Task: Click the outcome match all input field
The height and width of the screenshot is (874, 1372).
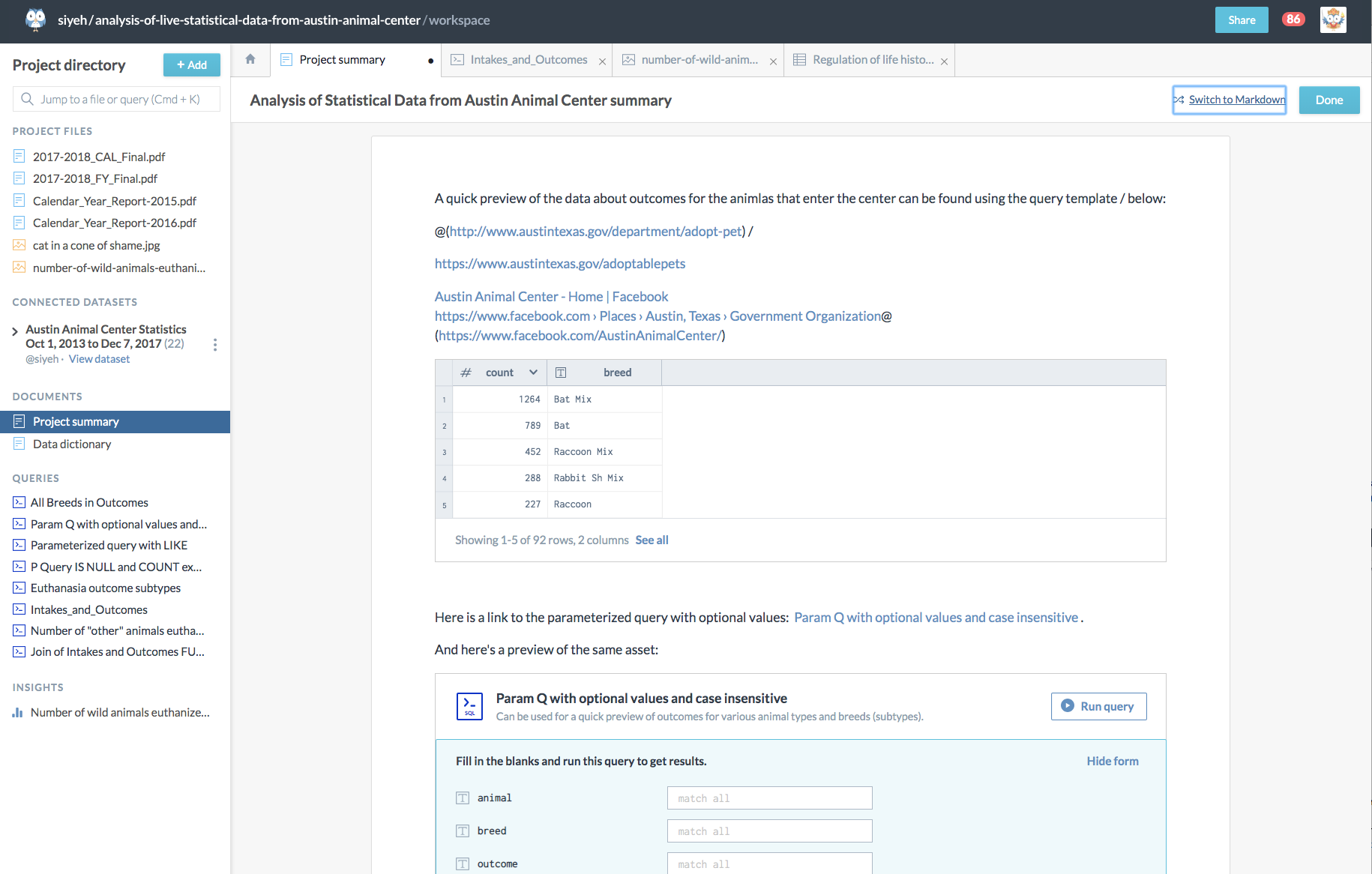Action: pos(769,864)
